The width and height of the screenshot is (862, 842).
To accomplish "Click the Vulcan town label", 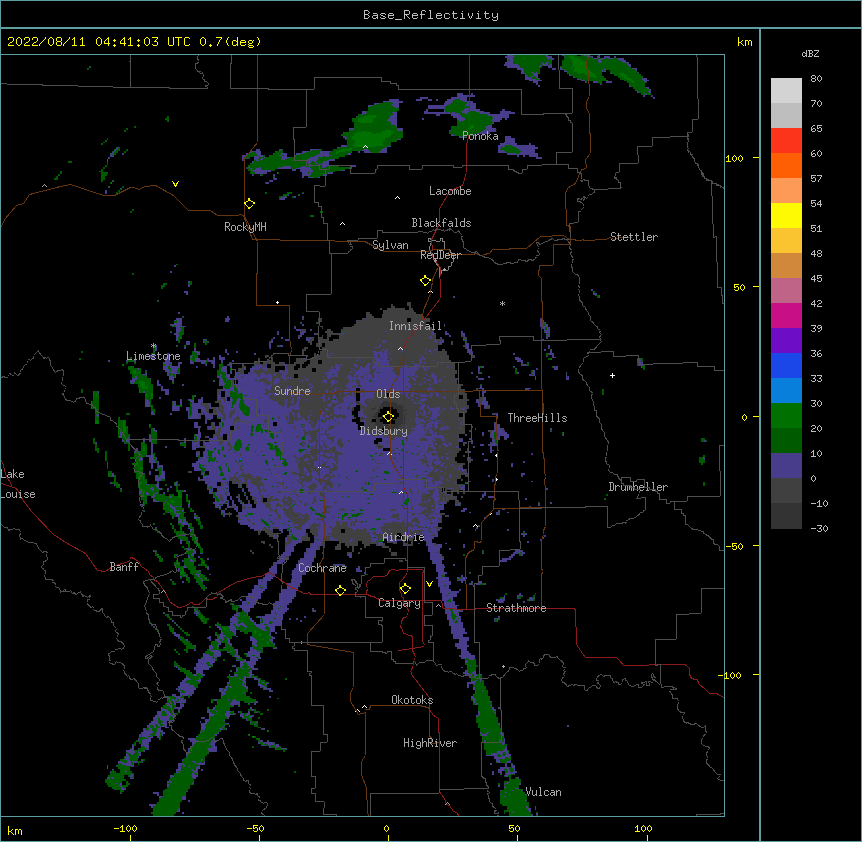I will point(543,792).
